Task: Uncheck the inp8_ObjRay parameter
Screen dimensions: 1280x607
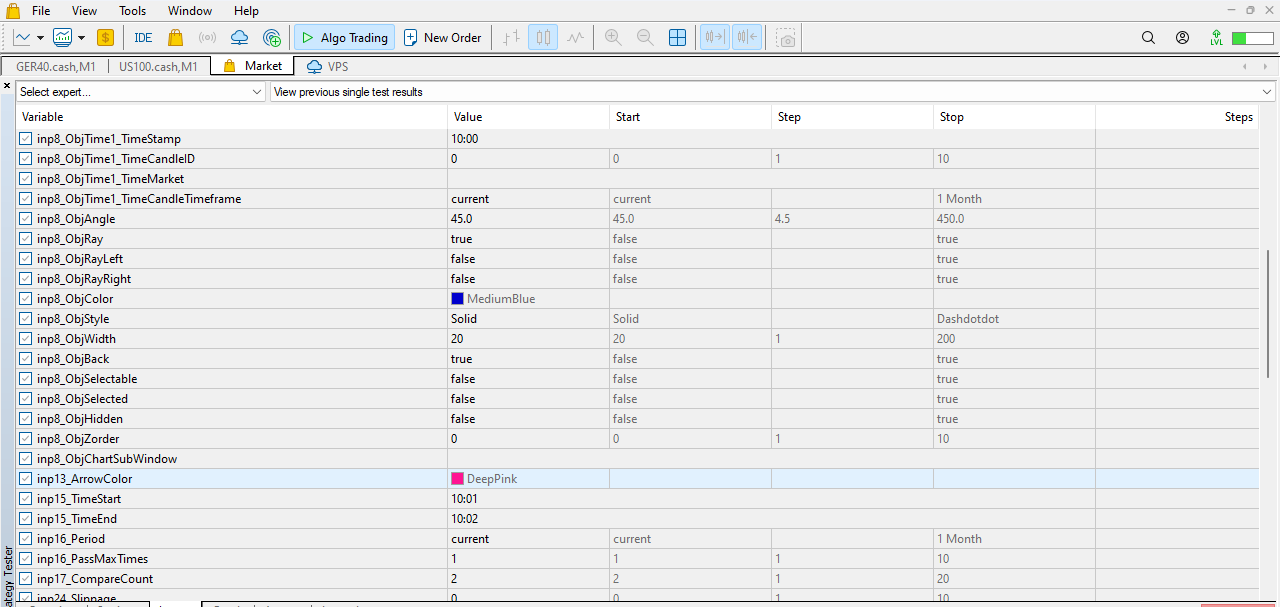Action: click(x=25, y=238)
